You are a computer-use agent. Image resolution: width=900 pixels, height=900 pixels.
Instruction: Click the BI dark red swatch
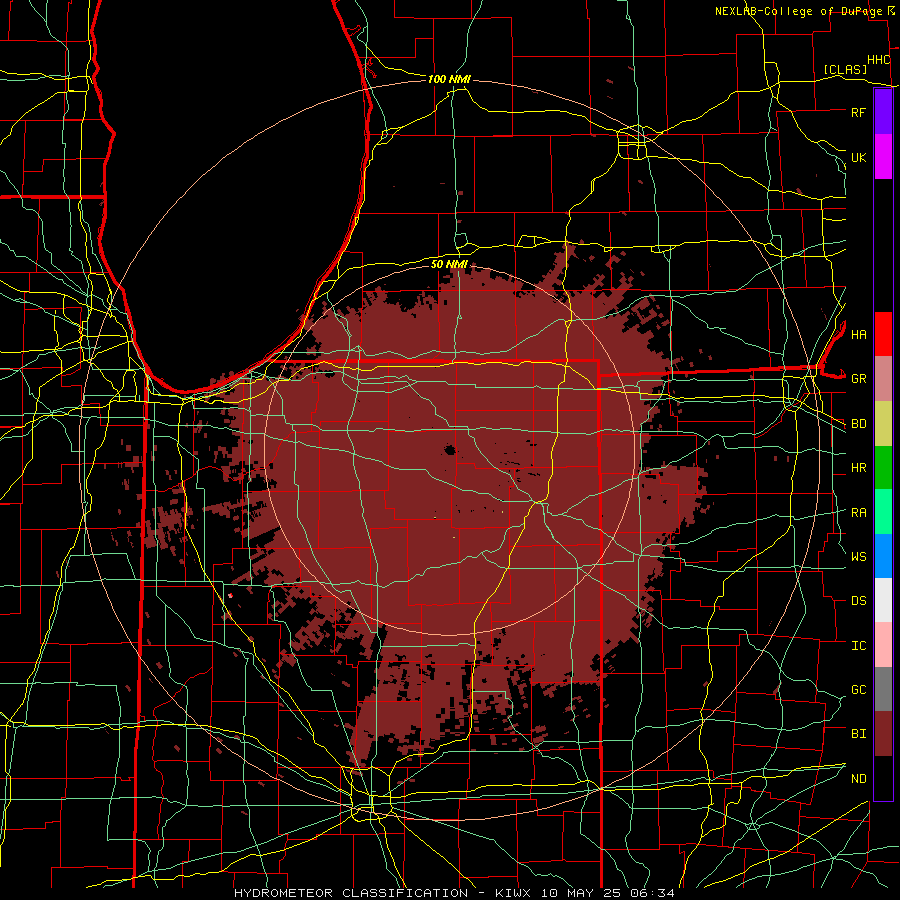click(883, 734)
